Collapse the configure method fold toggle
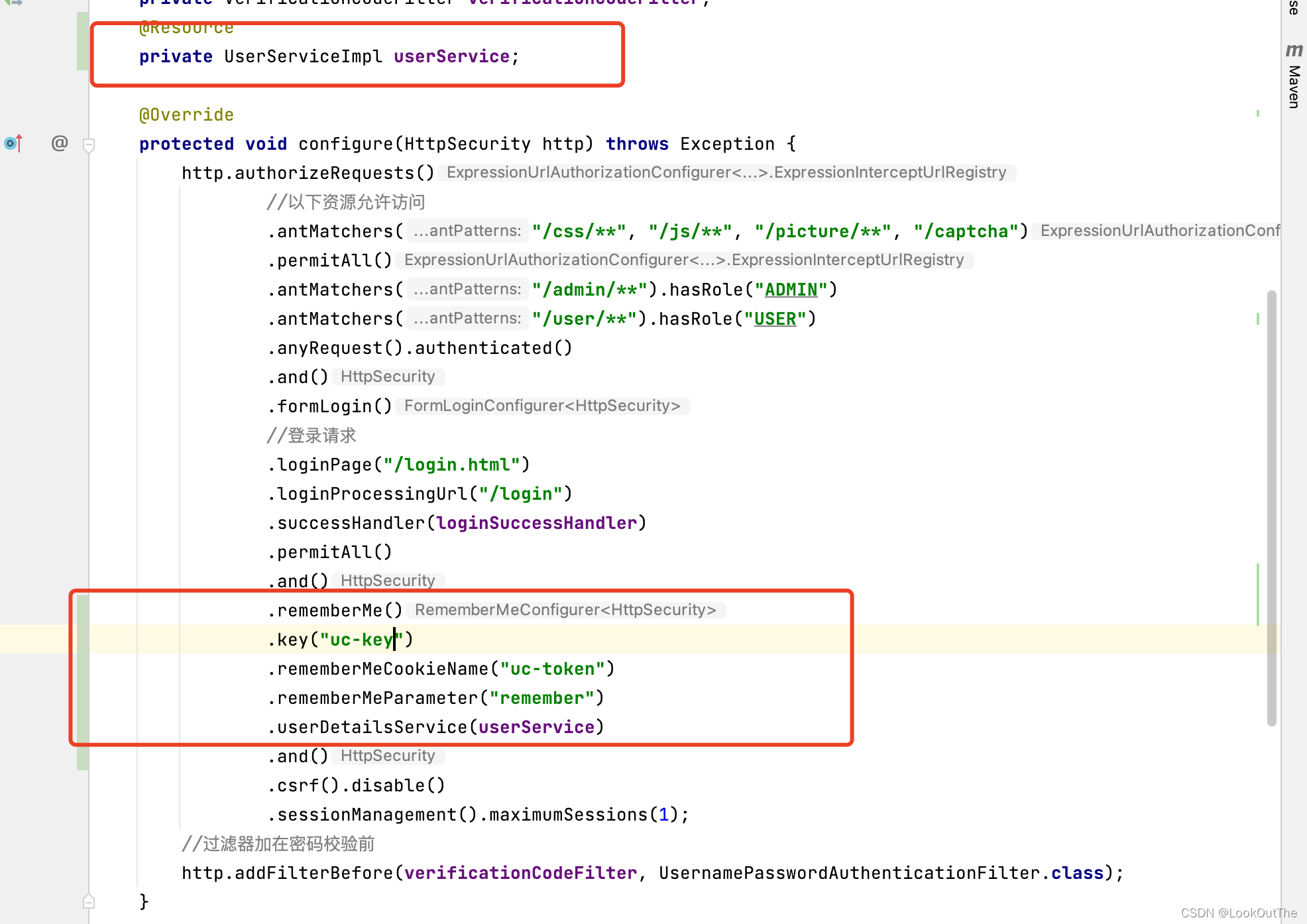1307x924 pixels. [89, 144]
